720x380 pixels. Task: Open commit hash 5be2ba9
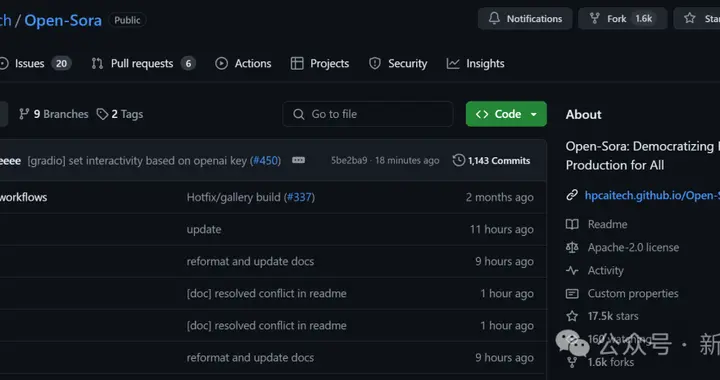point(349,161)
